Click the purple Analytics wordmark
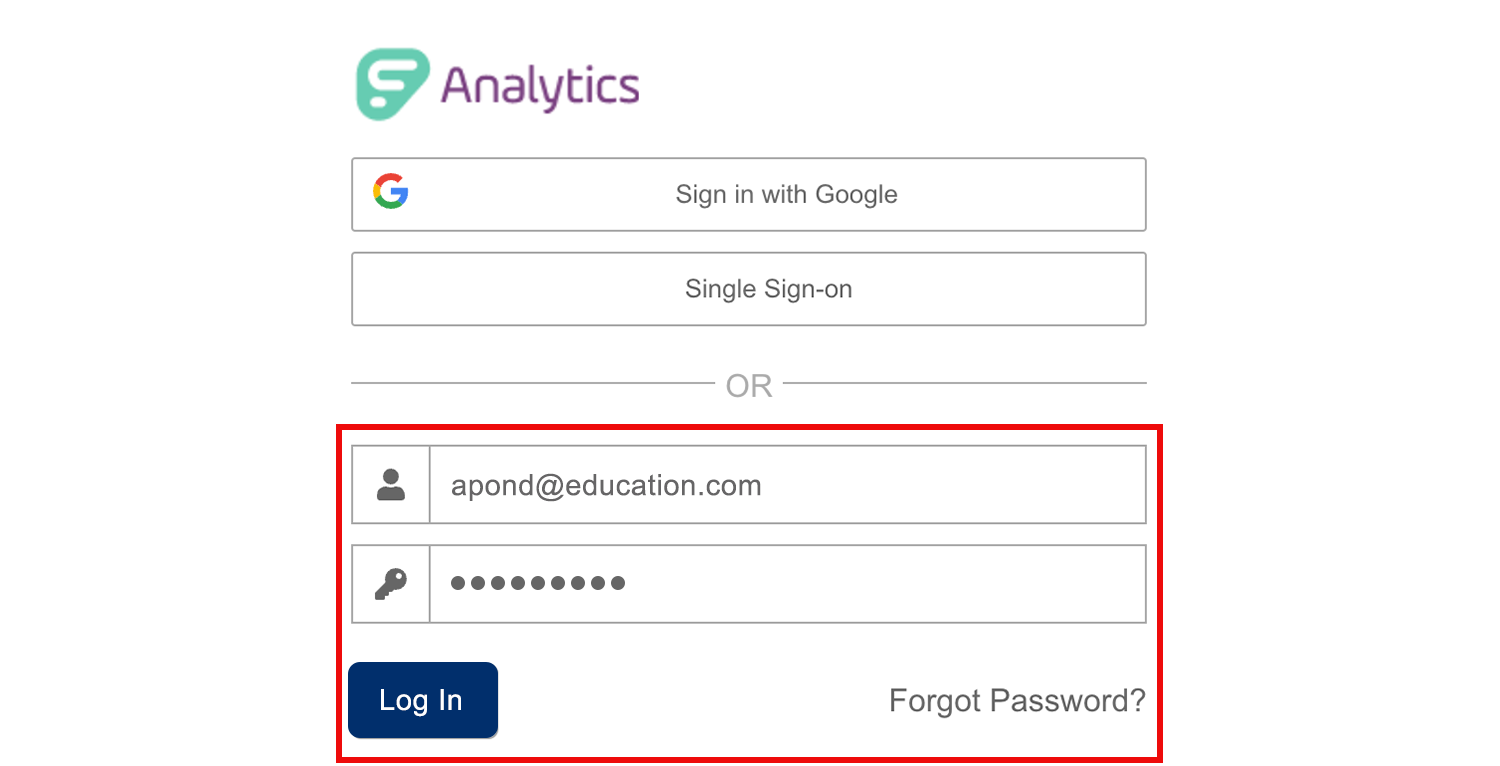This screenshot has width=1500, height=766. pos(540,86)
